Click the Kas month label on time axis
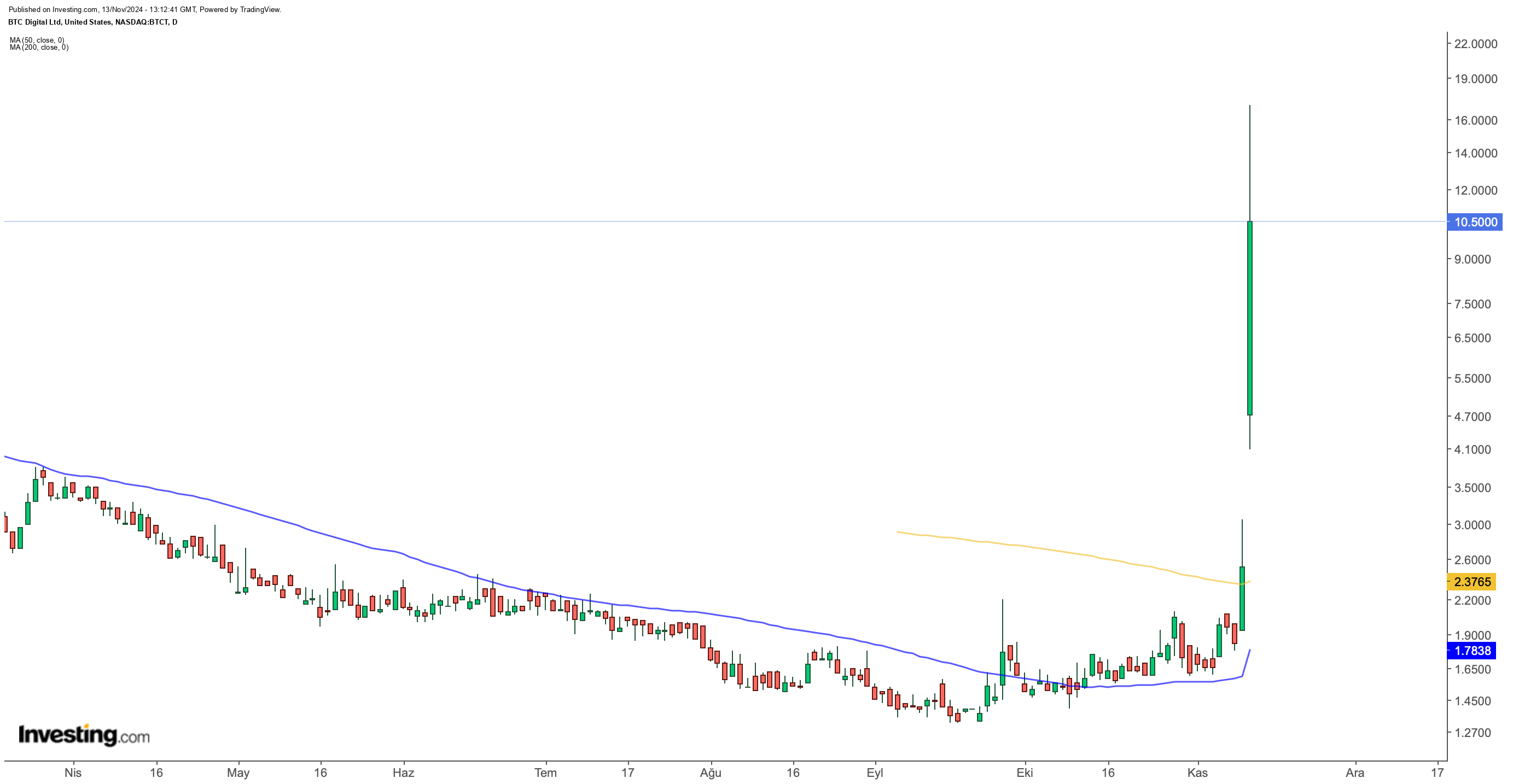 [1197, 773]
